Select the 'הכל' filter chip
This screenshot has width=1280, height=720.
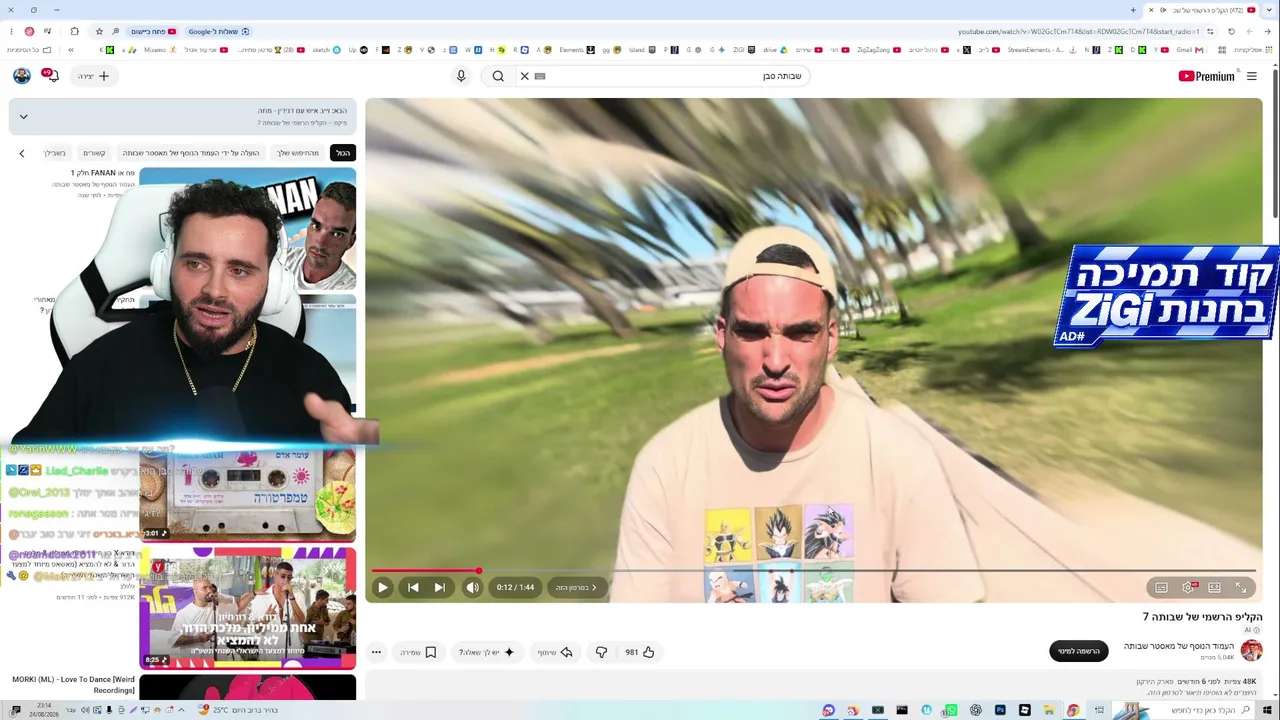pyautogui.click(x=343, y=153)
